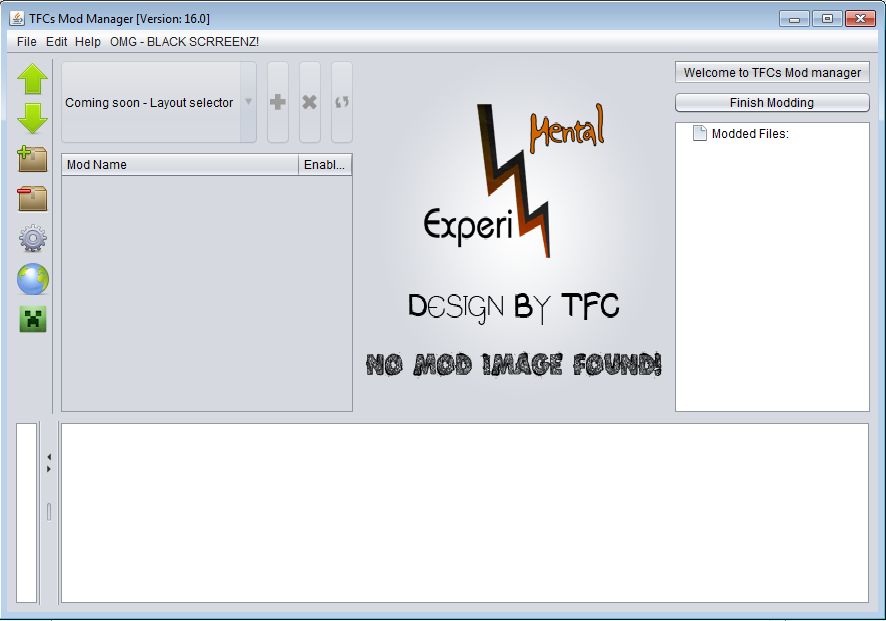This screenshot has height=621, width=886.
Task: Click the Finish Modding button
Action: point(772,103)
